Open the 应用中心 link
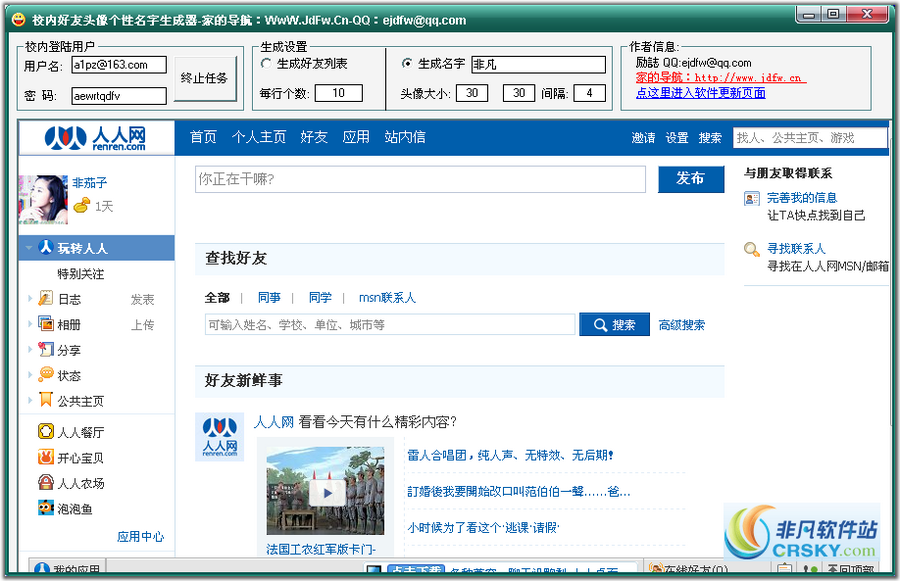 (x=141, y=536)
